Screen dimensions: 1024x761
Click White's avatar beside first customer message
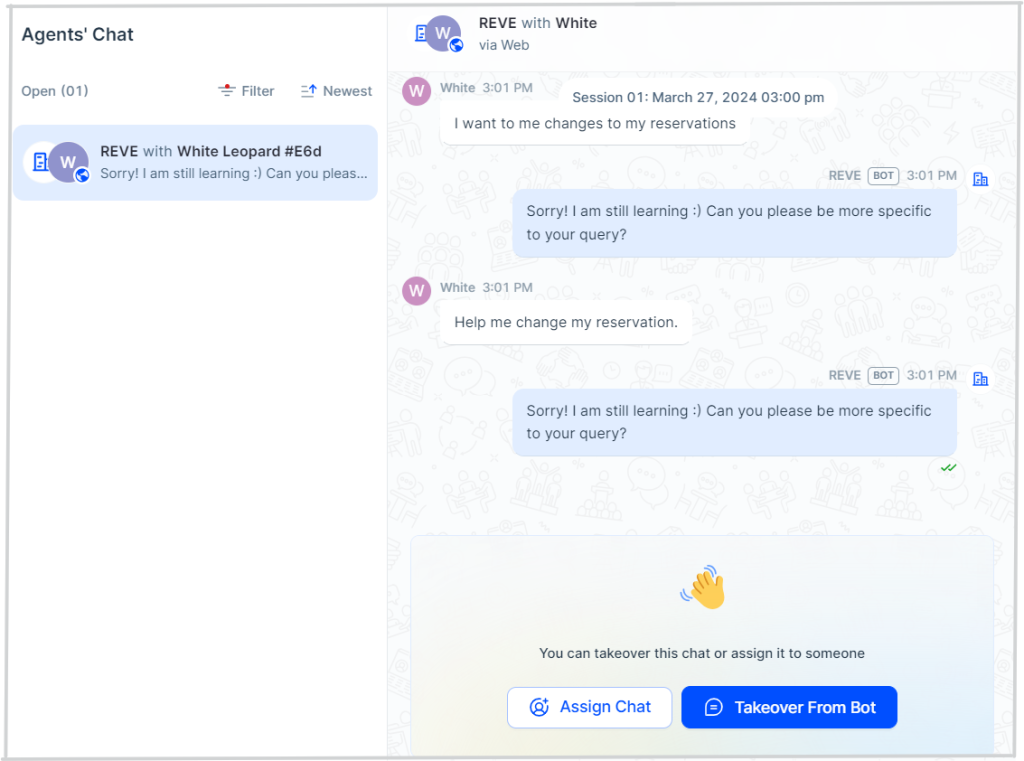(x=416, y=91)
